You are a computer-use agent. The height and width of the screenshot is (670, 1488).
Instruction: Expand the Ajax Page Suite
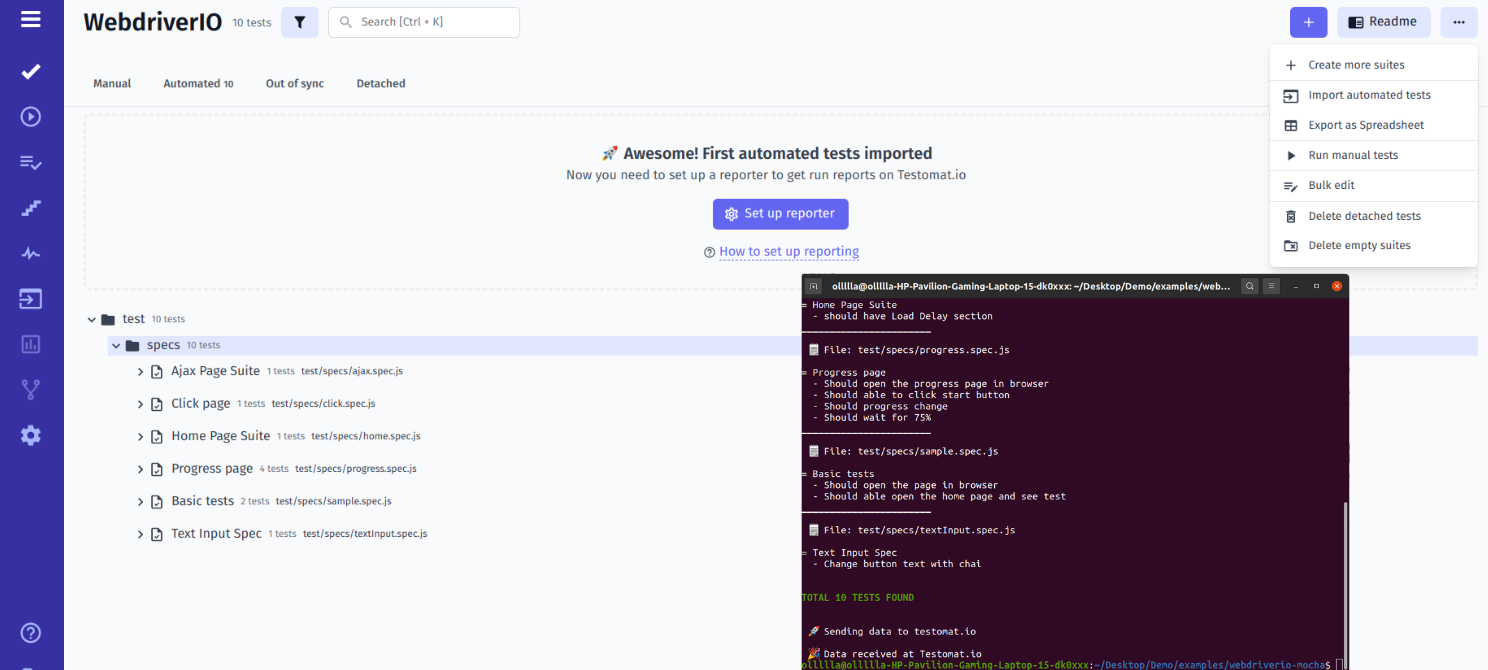click(x=140, y=370)
